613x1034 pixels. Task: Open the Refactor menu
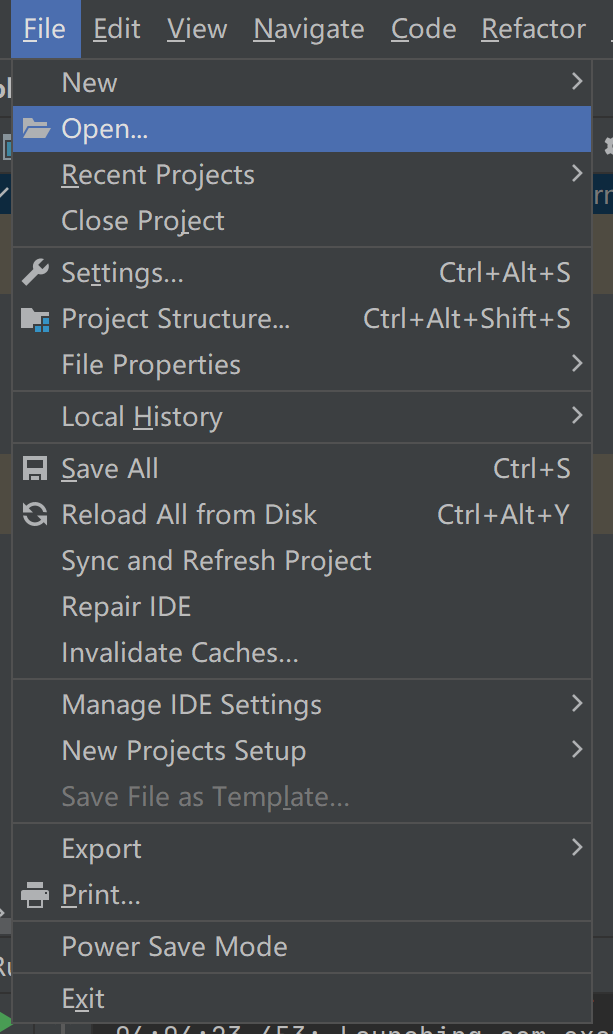point(533,29)
